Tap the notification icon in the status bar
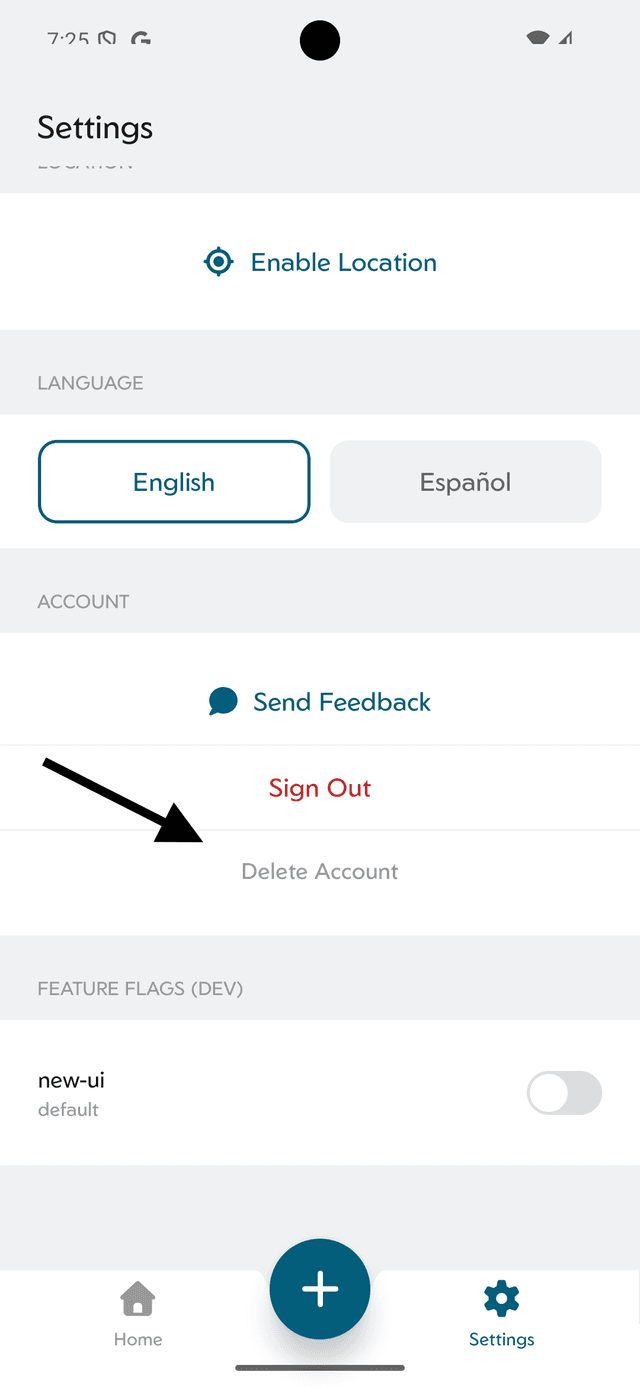 (109, 38)
